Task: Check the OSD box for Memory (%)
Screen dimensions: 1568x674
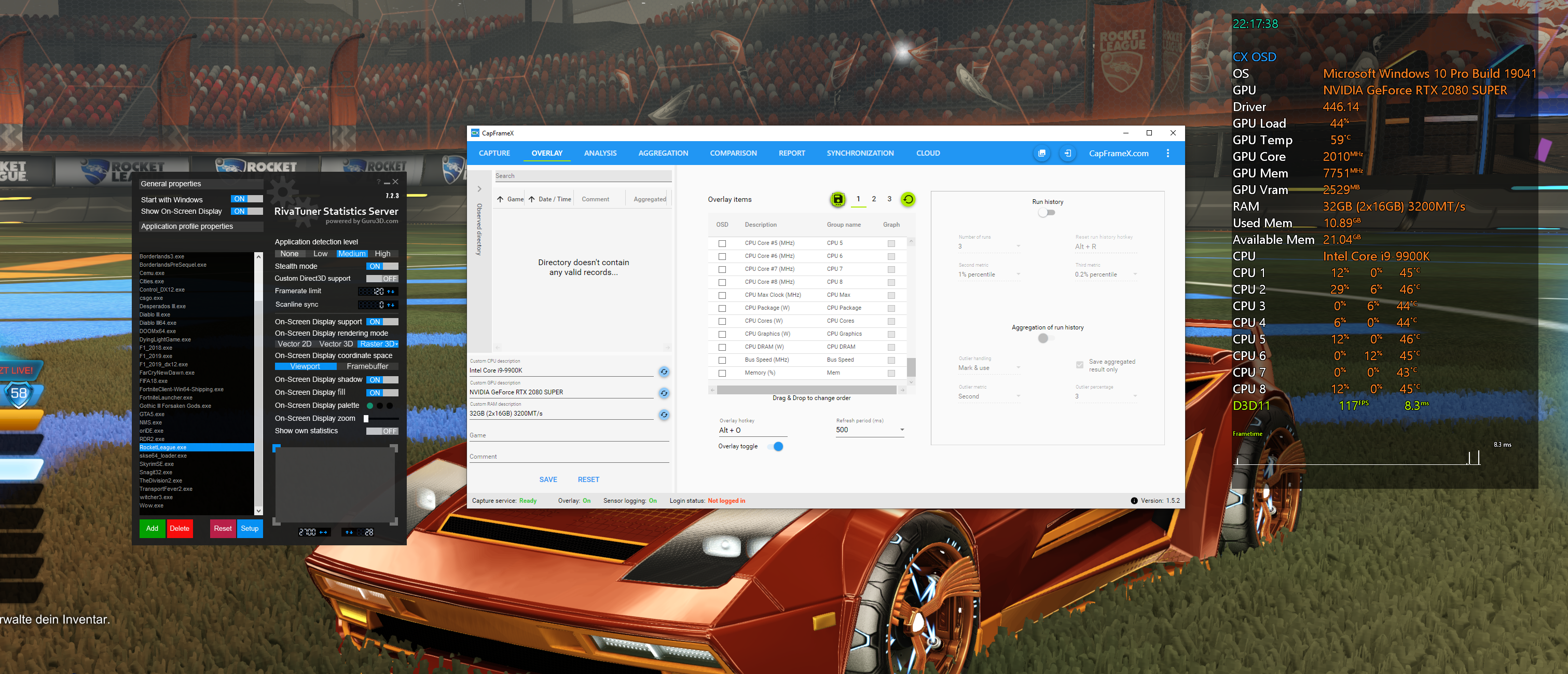Action: click(x=723, y=373)
